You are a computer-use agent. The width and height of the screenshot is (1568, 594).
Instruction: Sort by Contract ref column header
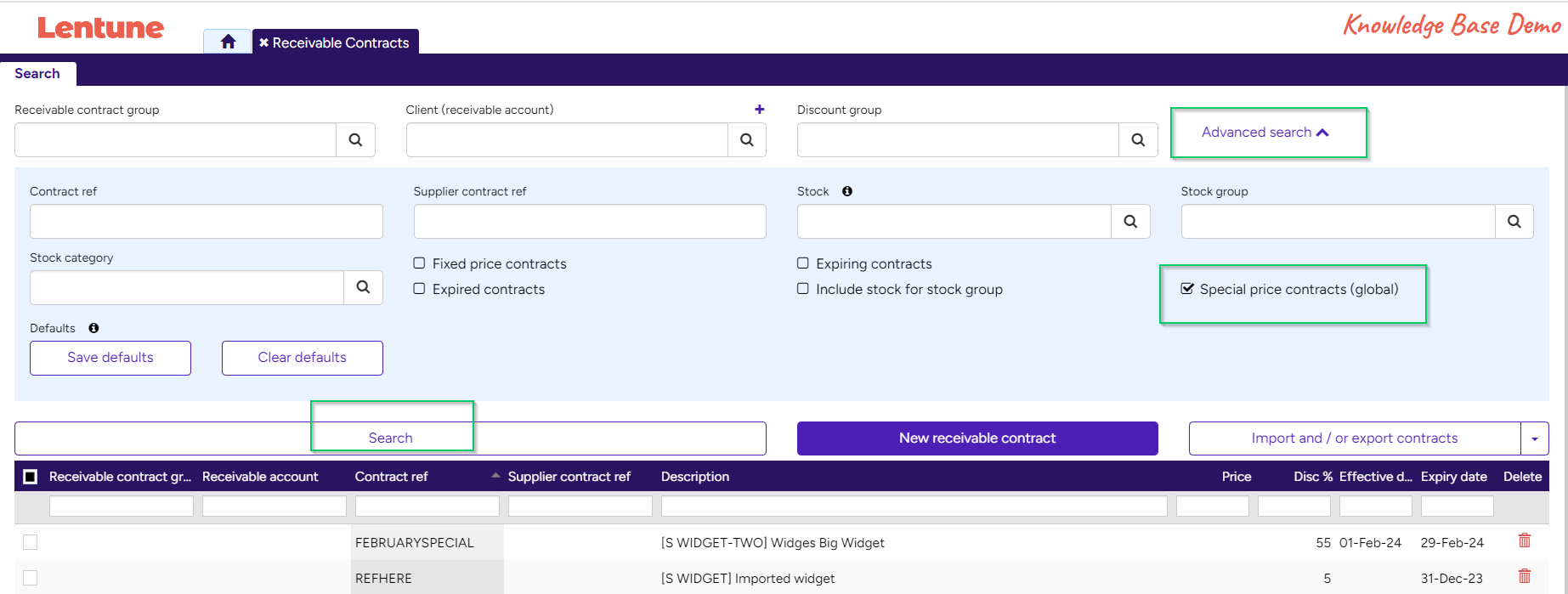point(391,477)
